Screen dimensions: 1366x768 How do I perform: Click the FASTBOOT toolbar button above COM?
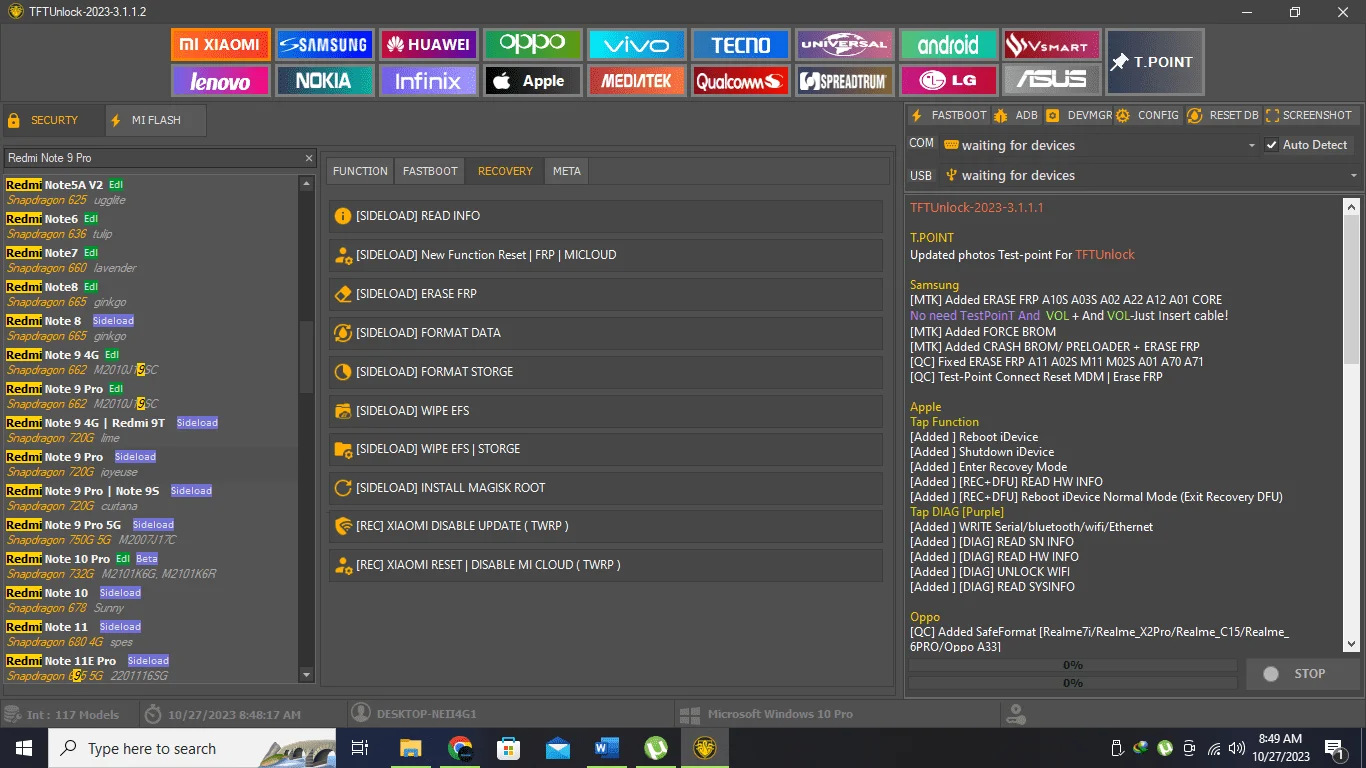click(x=949, y=116)
